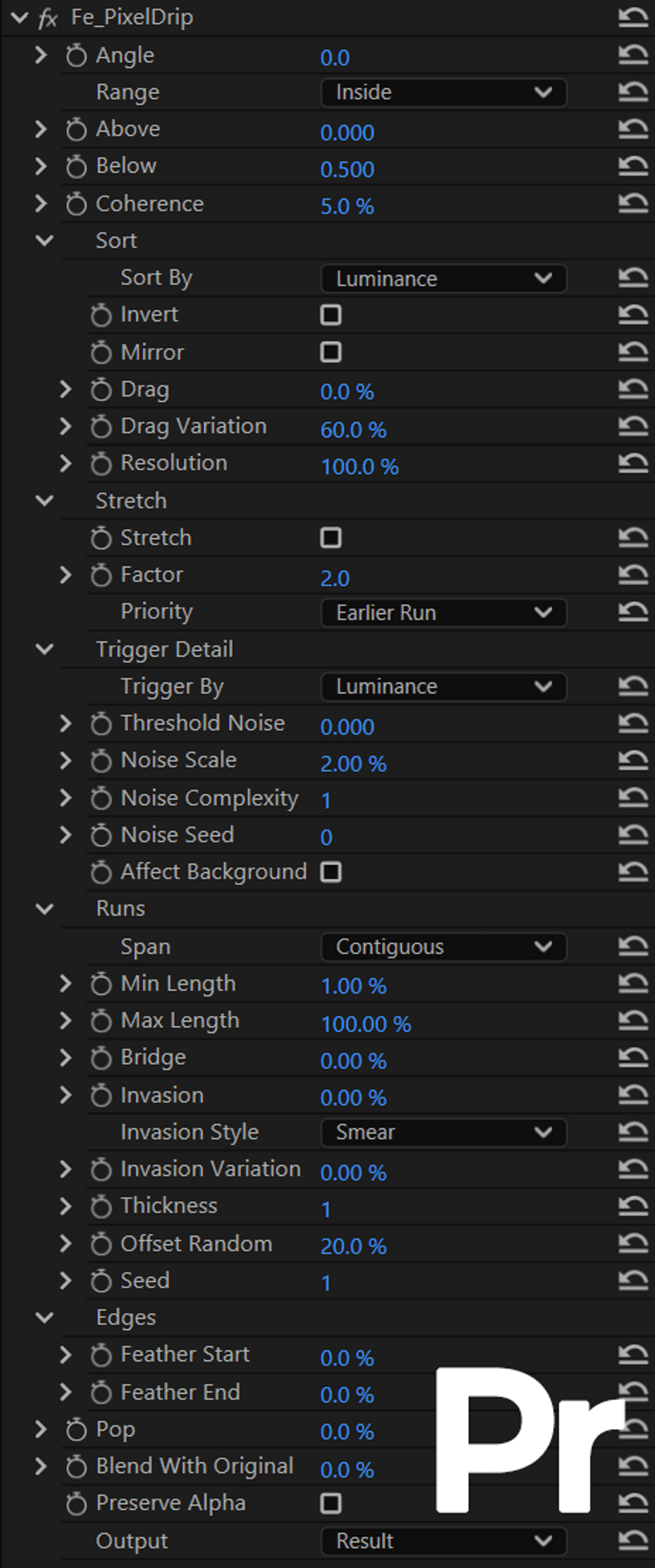655x1568 pixels.
Task: Toggle animation stopwatch for Max Length
Action: pyautogui.click(x=101, y=1021)
